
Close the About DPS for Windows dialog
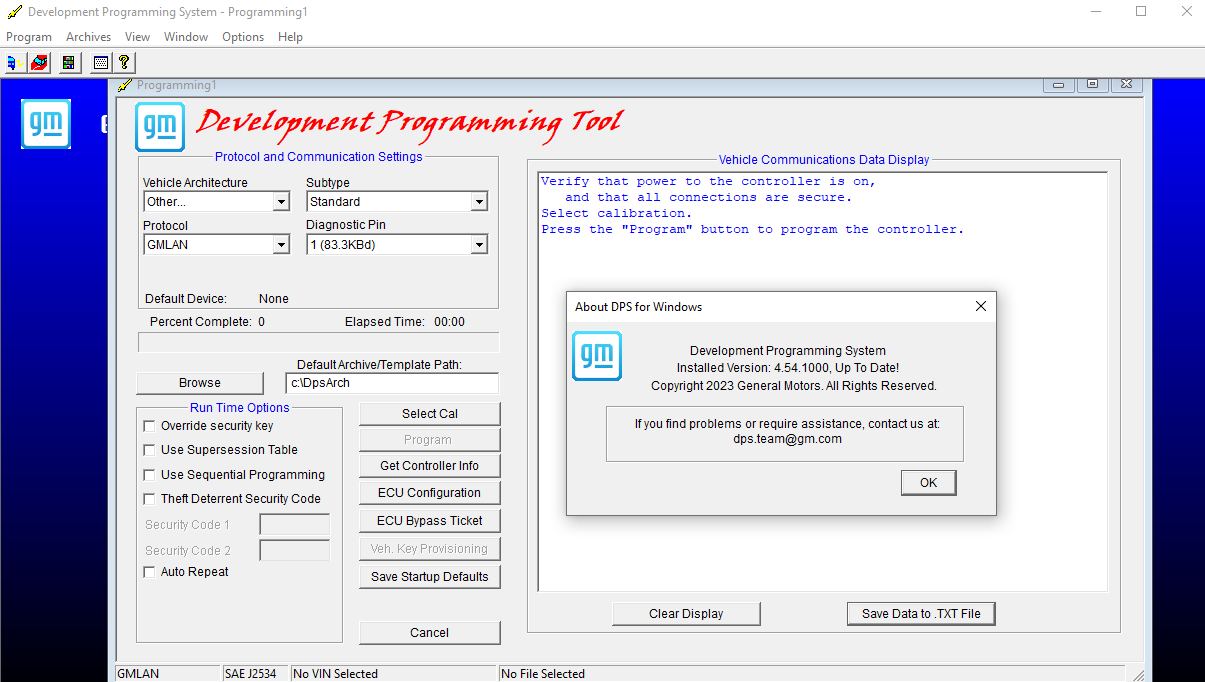[981, 307]
